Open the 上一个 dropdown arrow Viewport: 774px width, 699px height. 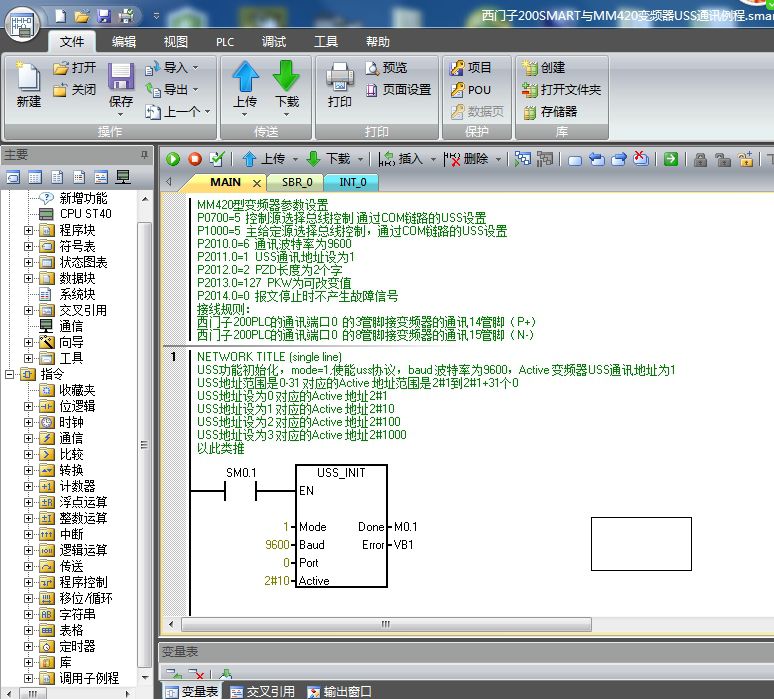pos(207,112)
